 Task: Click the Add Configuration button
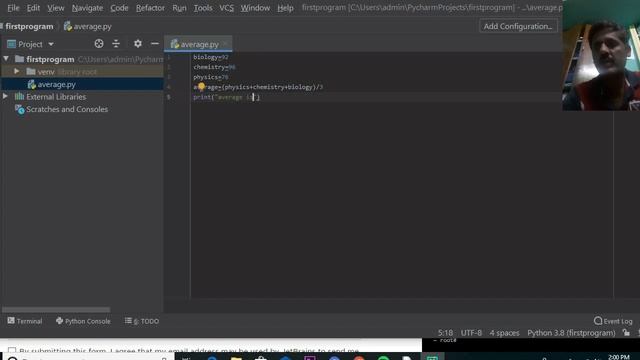point(518,26)
